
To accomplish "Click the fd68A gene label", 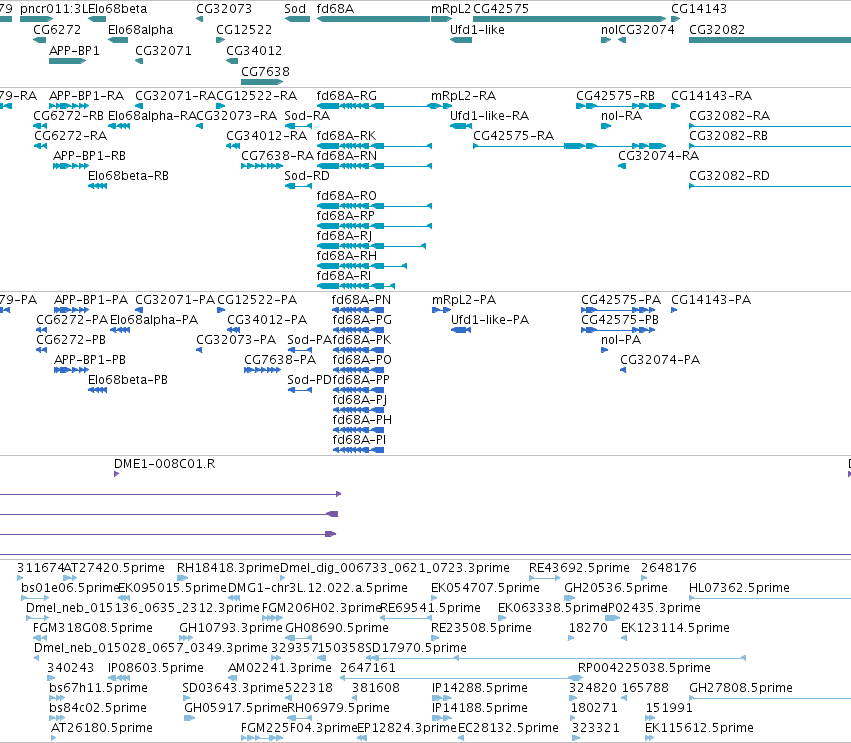I will tap(335, 9).
